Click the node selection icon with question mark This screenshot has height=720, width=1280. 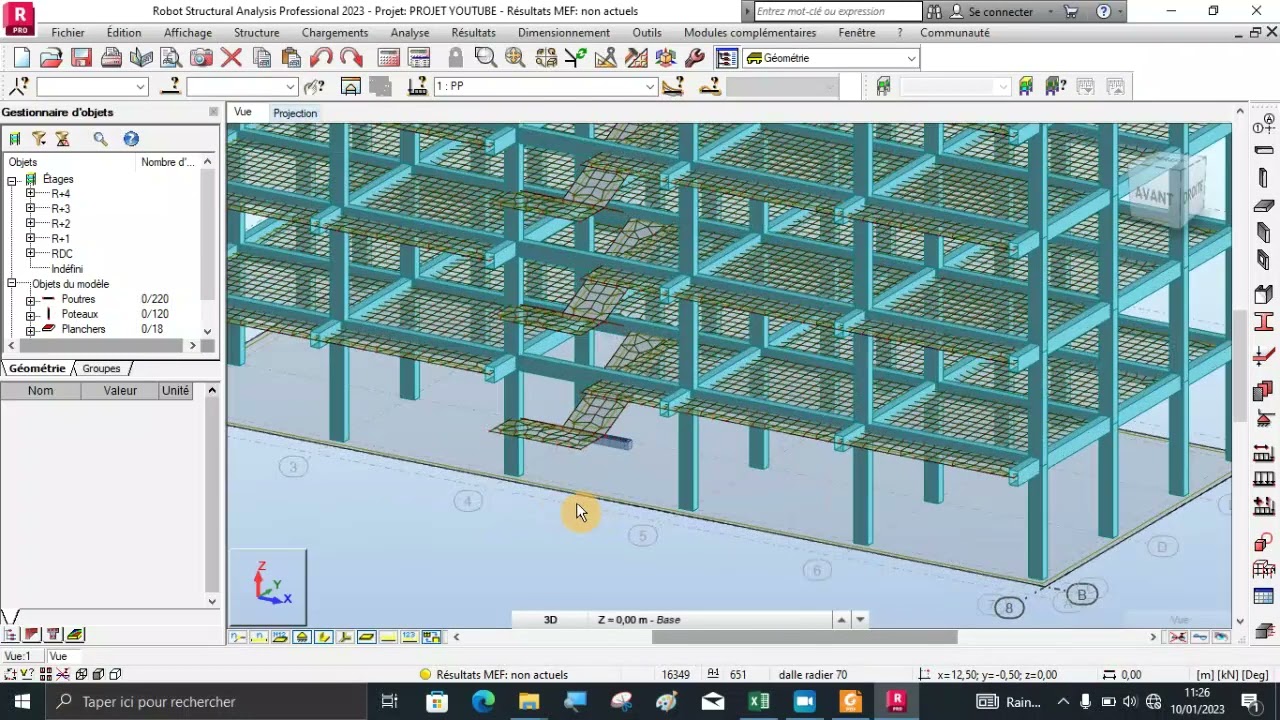point(19,86)
